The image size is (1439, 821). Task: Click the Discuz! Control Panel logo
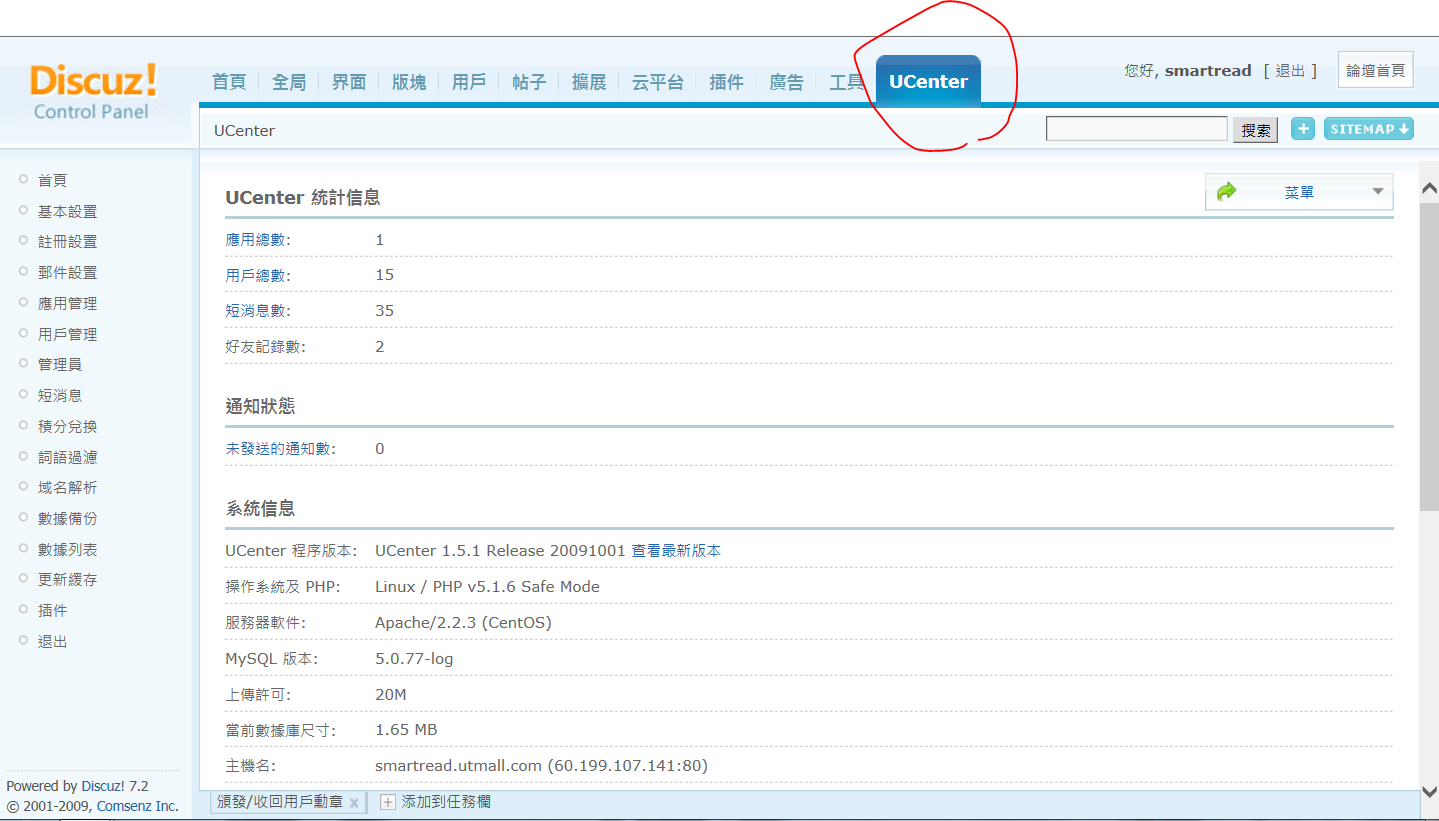tap(93, 92)
